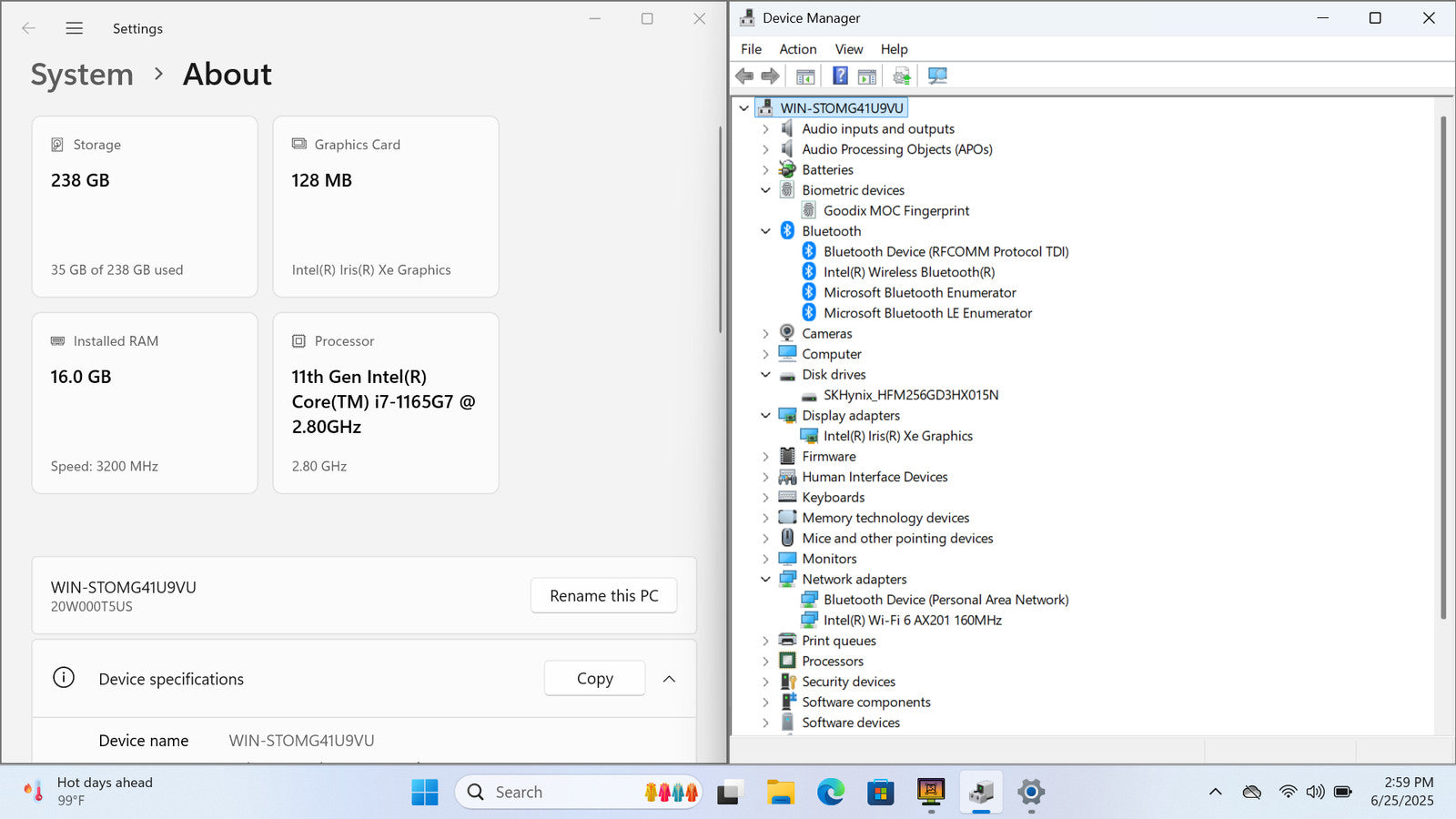The width and height of the screenshot is (1456, 819).
Task: Click the Settings back arrow
Action: tap(29, 28)
